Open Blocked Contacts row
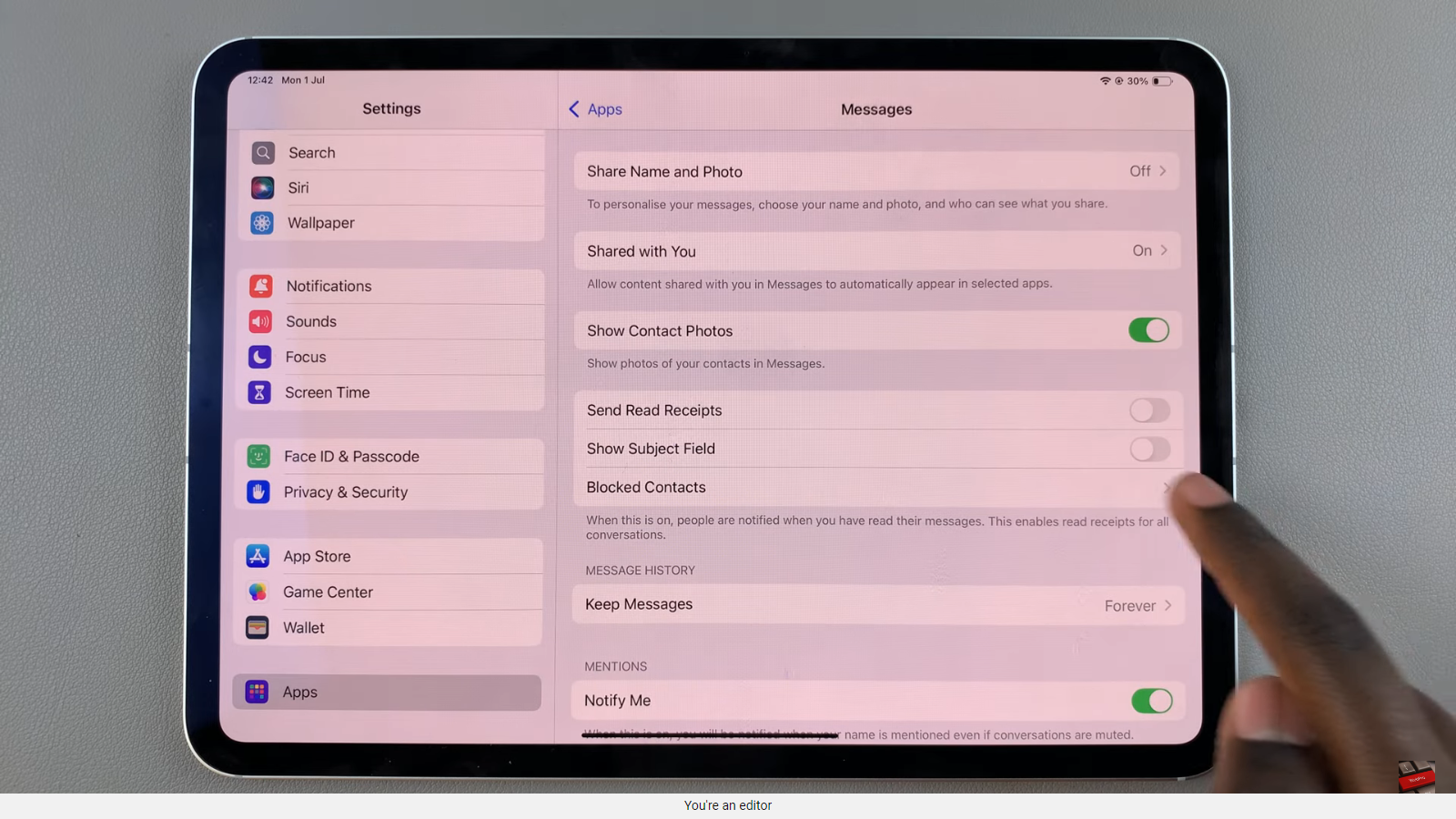The height and width of the screenshot is (819, 1456). pos(878,487)
